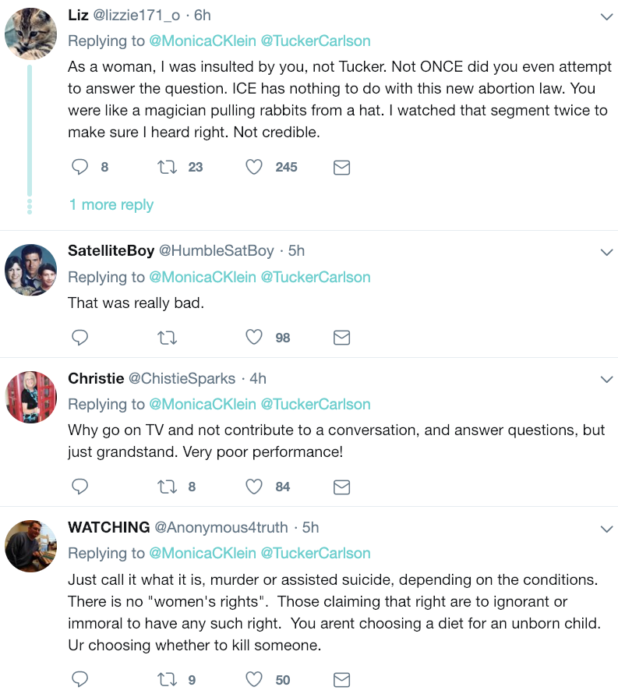Screen dimensions: 618x694
Task: Open @HumbleSatBoy profile handle
Action: point(216,250)
